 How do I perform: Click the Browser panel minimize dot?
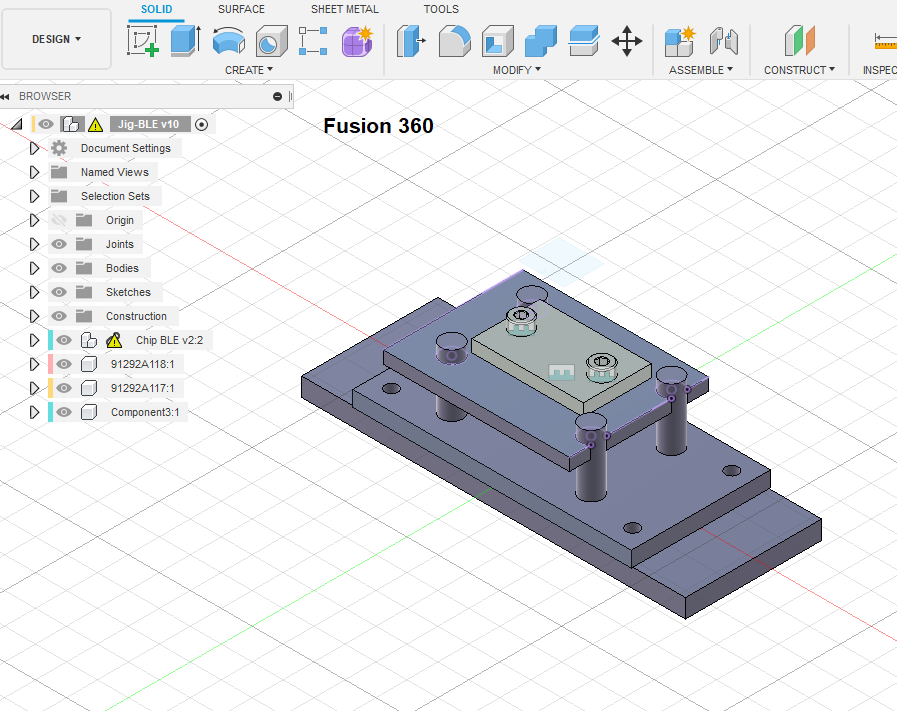pos(277,97)
